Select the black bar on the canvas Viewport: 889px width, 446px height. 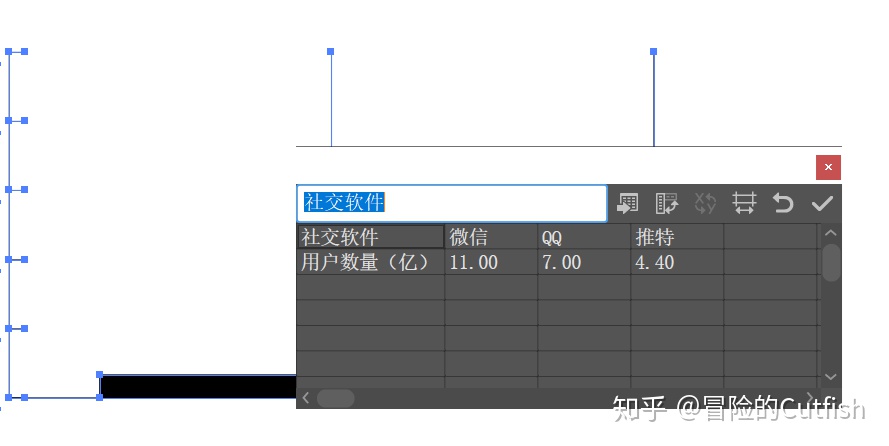198,386
